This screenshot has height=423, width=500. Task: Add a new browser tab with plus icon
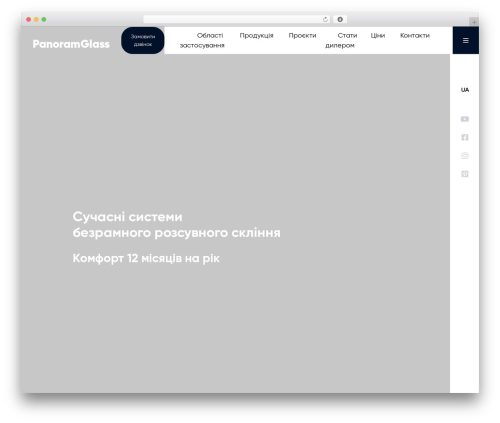pos(474,22)
